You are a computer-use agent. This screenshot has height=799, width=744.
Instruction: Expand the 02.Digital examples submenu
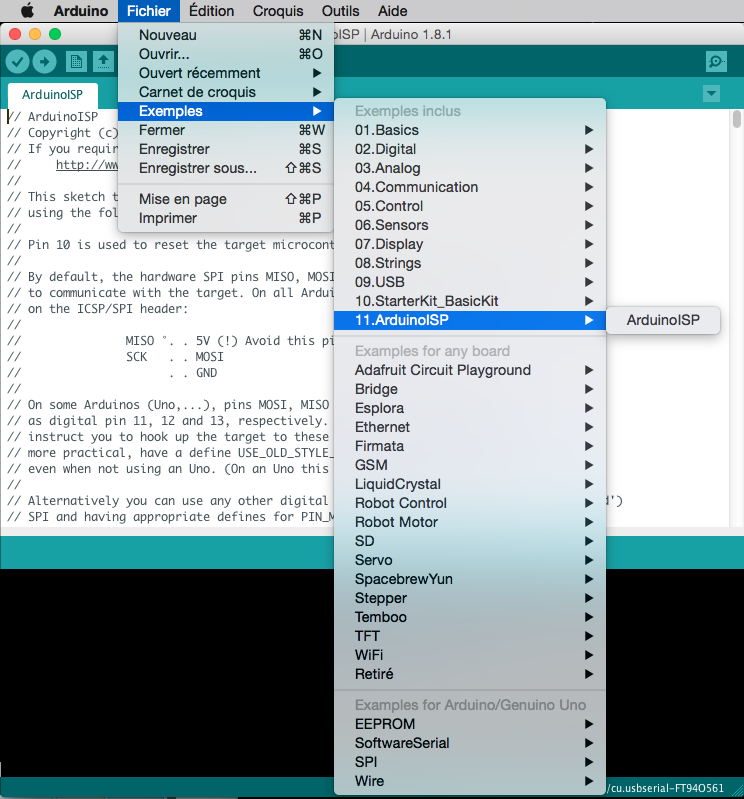[x=470, y=149]
